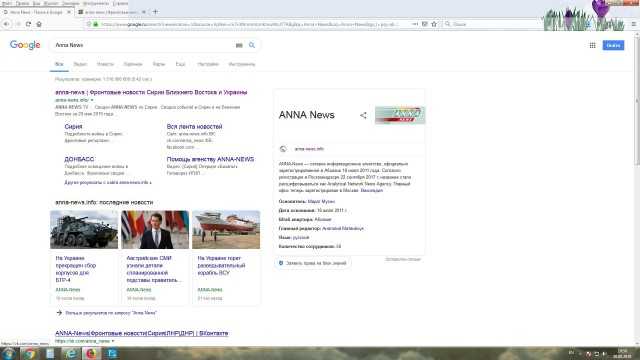Open the Сирия sitelink
Viewport: 640px width, 360px height.
[73, 127]
